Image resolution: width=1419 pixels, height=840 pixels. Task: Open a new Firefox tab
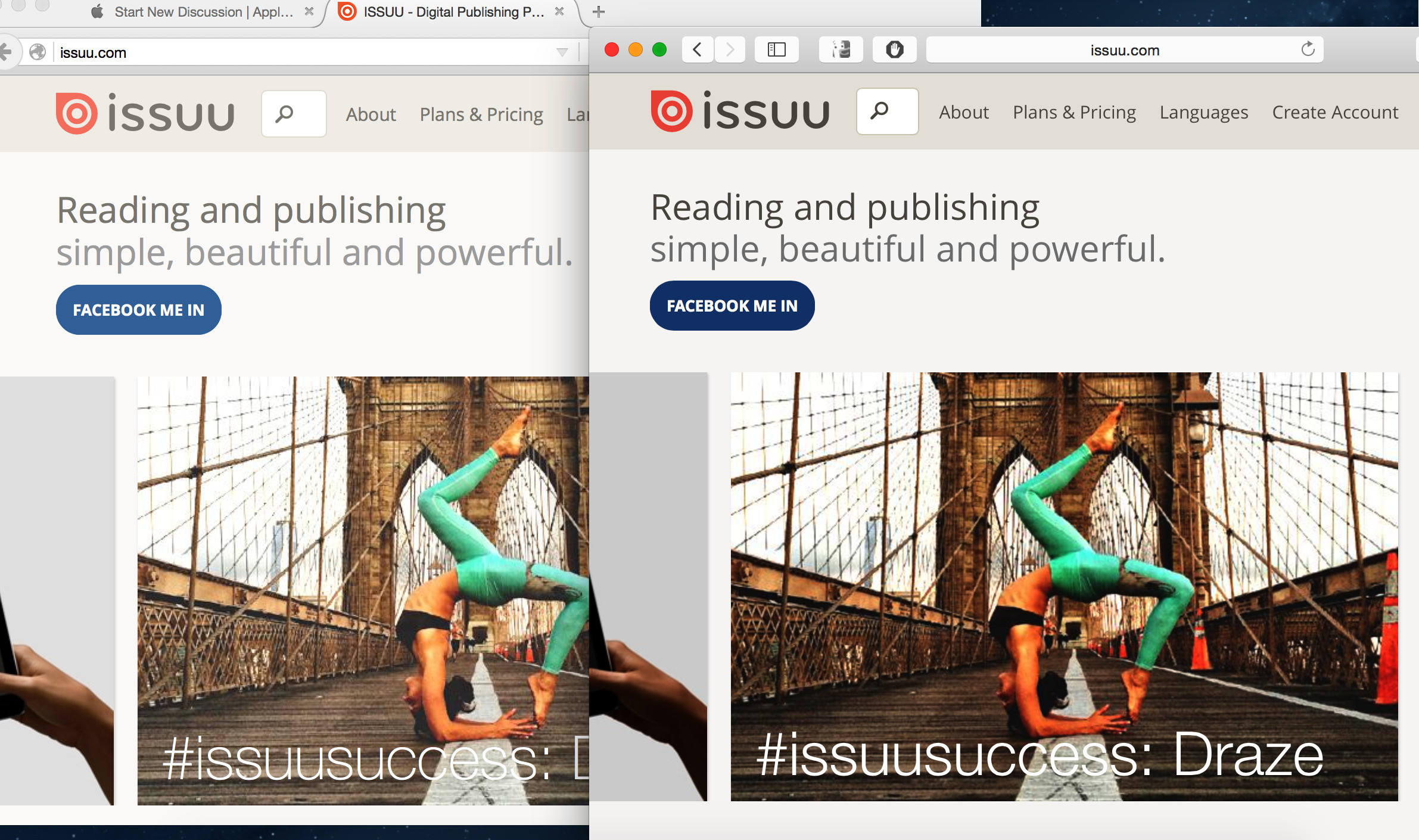pos(599,12)
